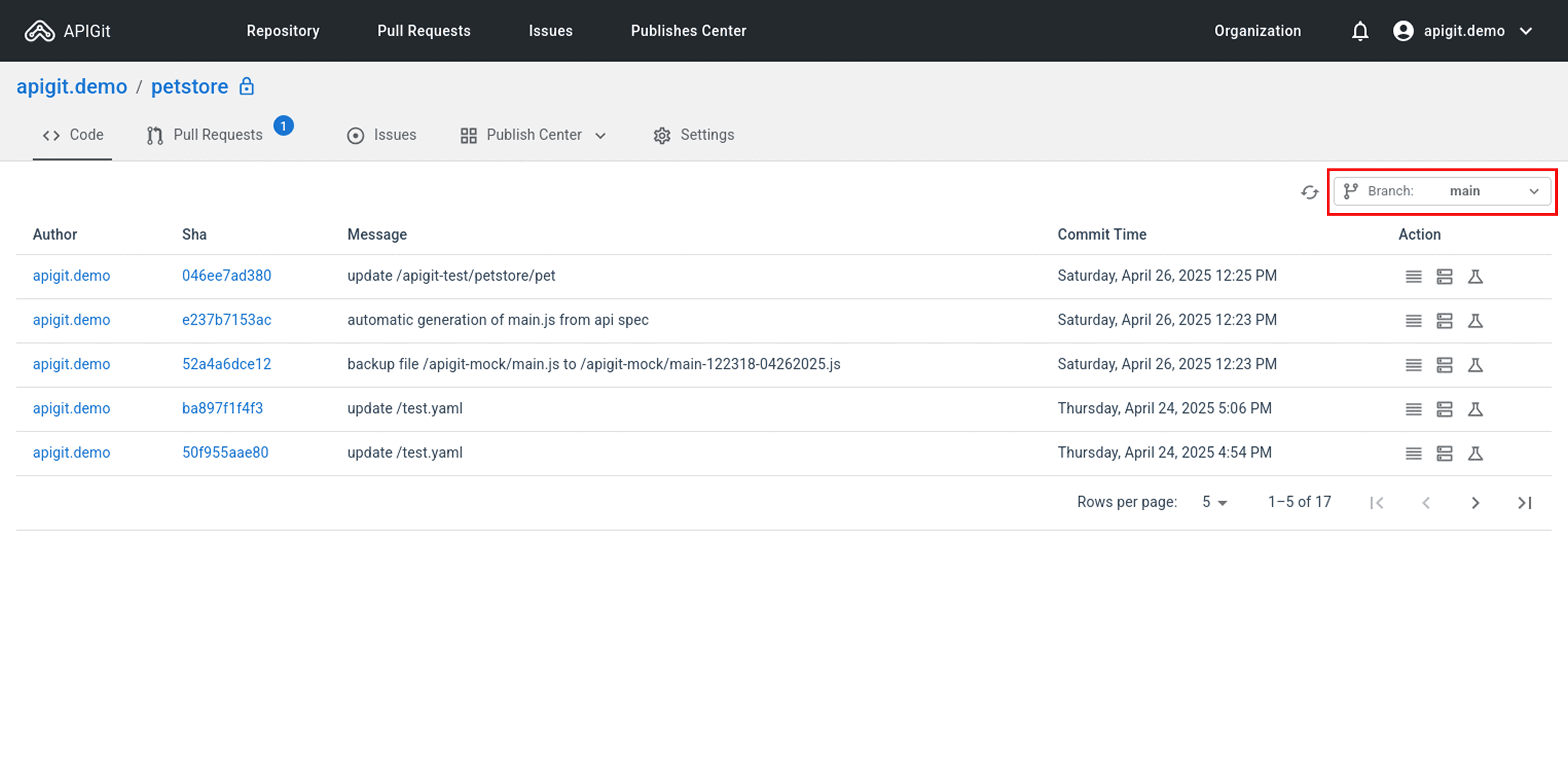Switch to the repository Issues tab
The image size is (1568, 760).
[x=382, y=135]
